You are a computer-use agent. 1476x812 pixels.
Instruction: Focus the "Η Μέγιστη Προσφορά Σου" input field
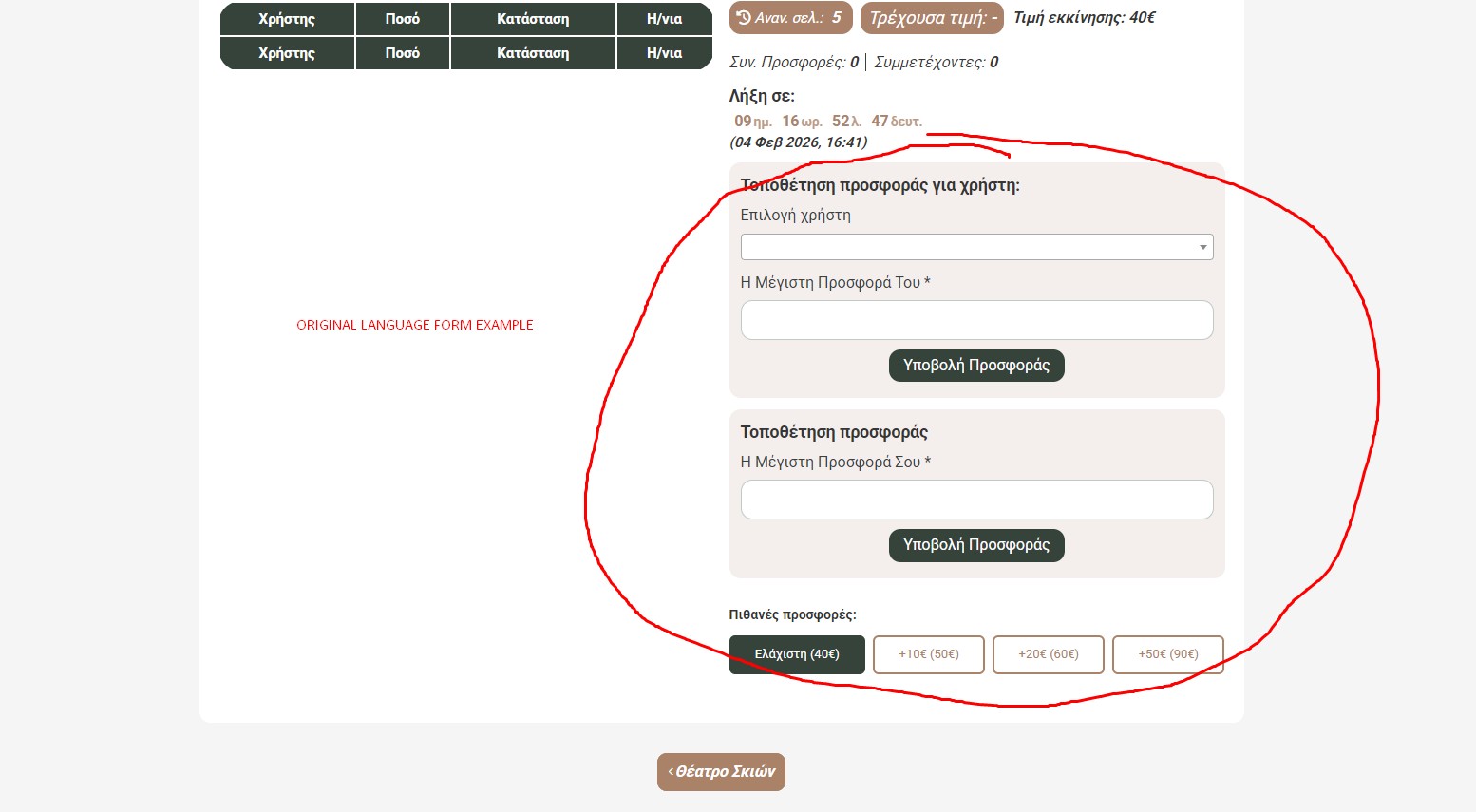point(976,500)
